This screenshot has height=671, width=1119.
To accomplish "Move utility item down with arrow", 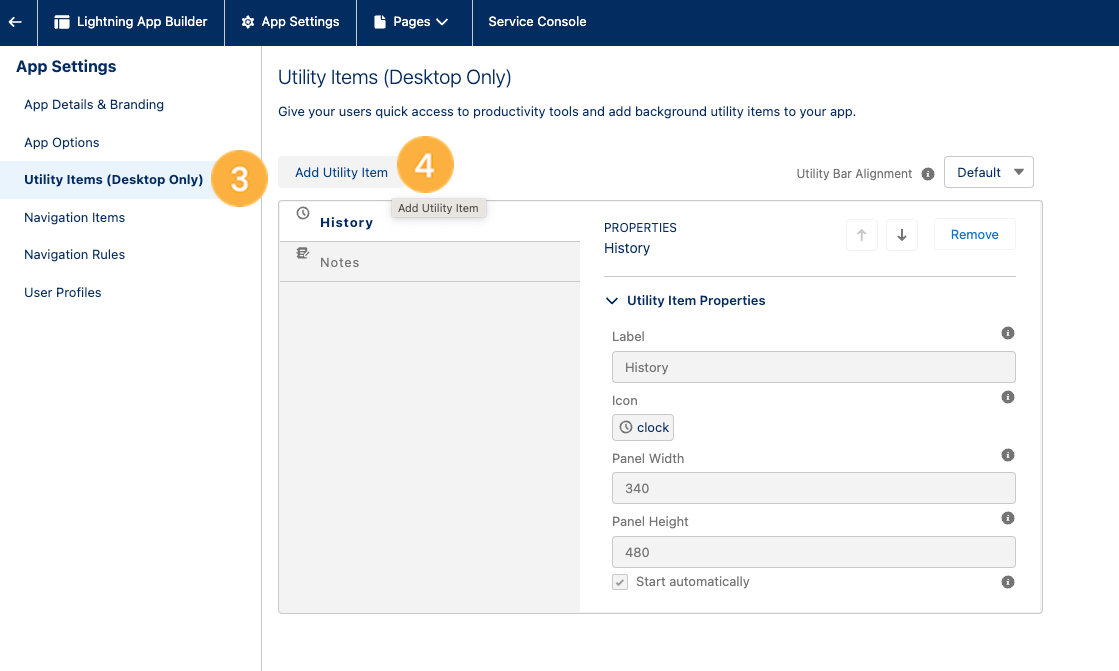I will tap(901, 235).
